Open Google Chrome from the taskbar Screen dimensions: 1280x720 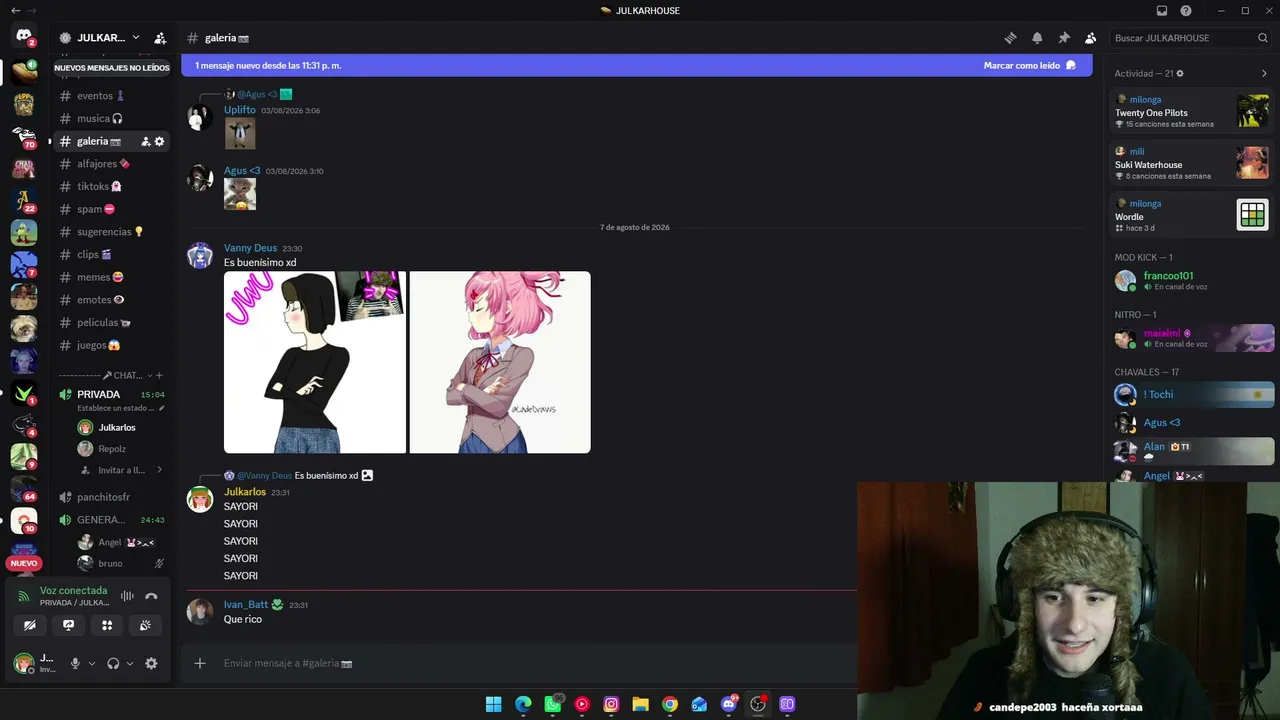click(x=670, y=704)
